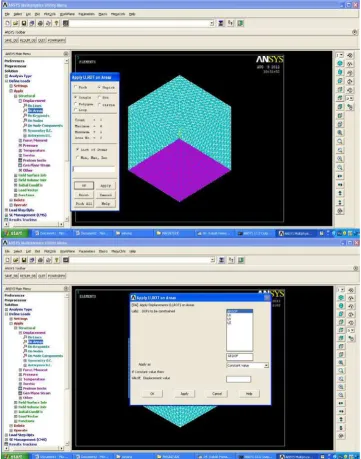This screenshot has width=361, height=459.
Task: Click the pick list text field in picking dialog
Action: 94,169
